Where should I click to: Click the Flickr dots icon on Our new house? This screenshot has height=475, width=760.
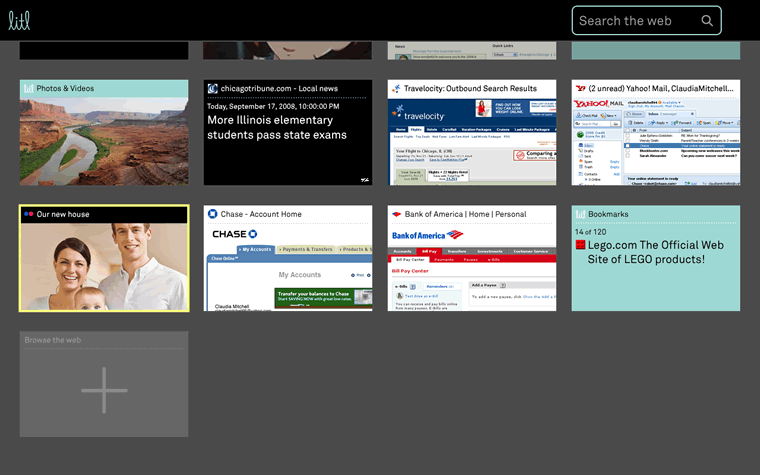tap(29, 214)
